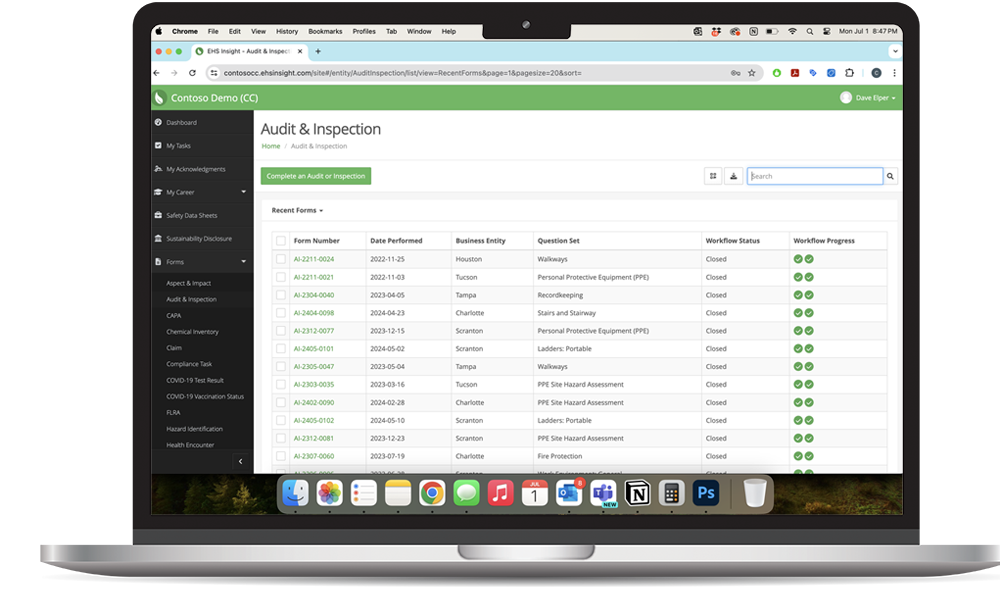1000x600 pixels.
Task: Open Hazard Identification form in sidebar
Action: pyautogui.click(x=195, y=429)
